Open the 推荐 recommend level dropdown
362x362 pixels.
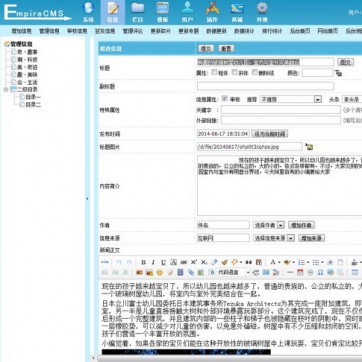pos(290,99)
